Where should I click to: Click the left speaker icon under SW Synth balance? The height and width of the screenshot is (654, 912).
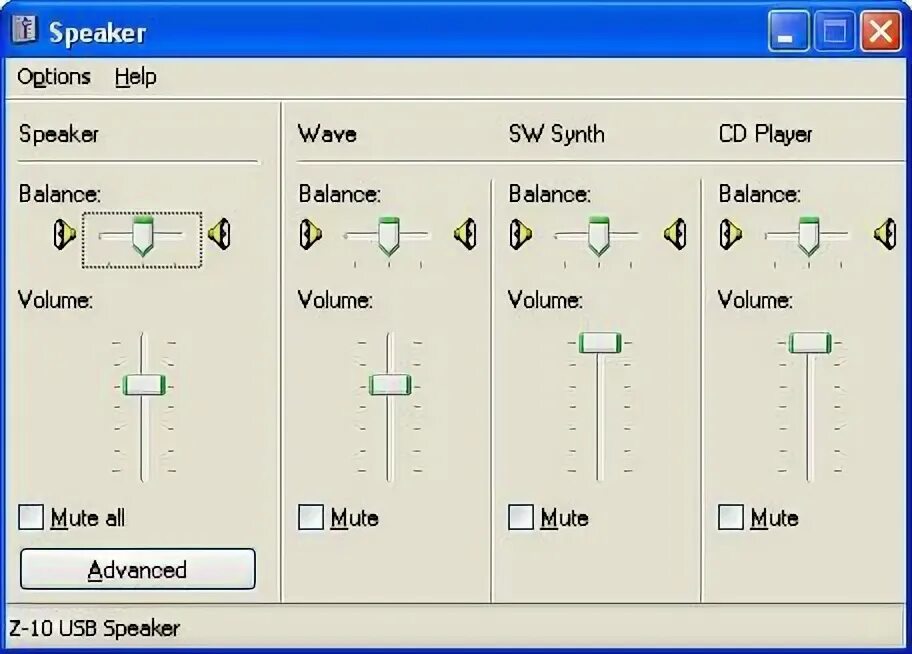pyautogui.click(x=521, y=234)
